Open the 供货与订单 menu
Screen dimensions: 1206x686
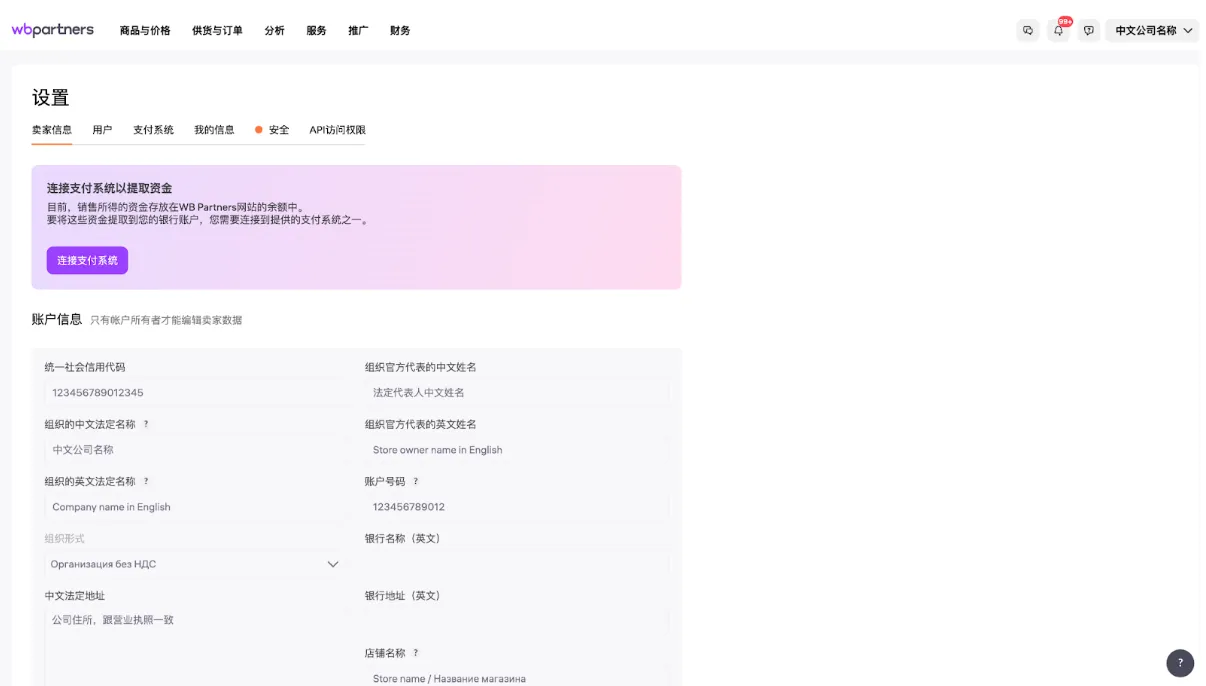(217, 31)
